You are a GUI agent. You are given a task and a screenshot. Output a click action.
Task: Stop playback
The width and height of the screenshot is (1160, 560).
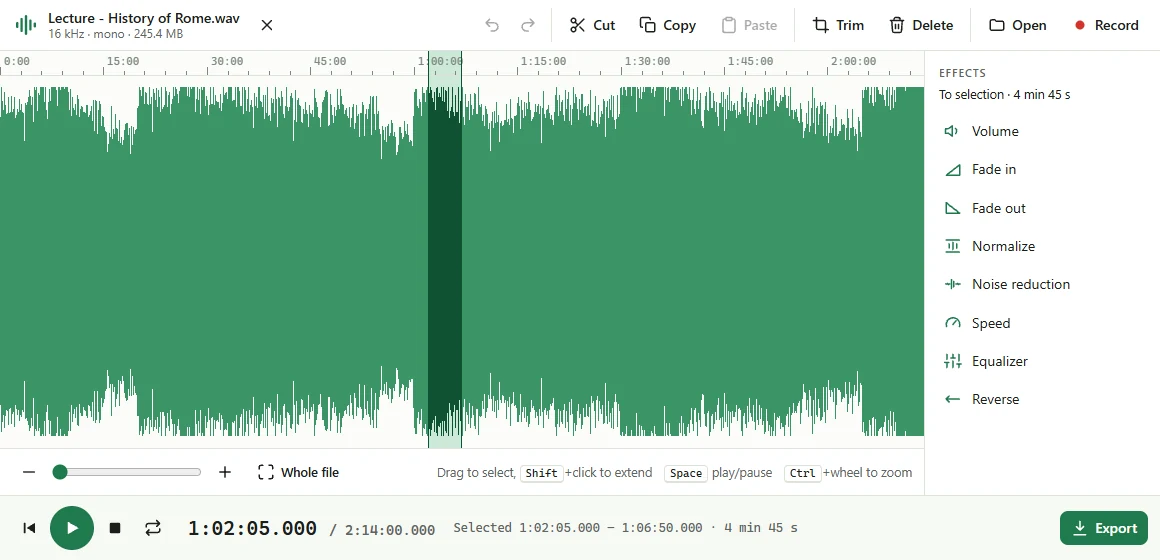(115, 527)
